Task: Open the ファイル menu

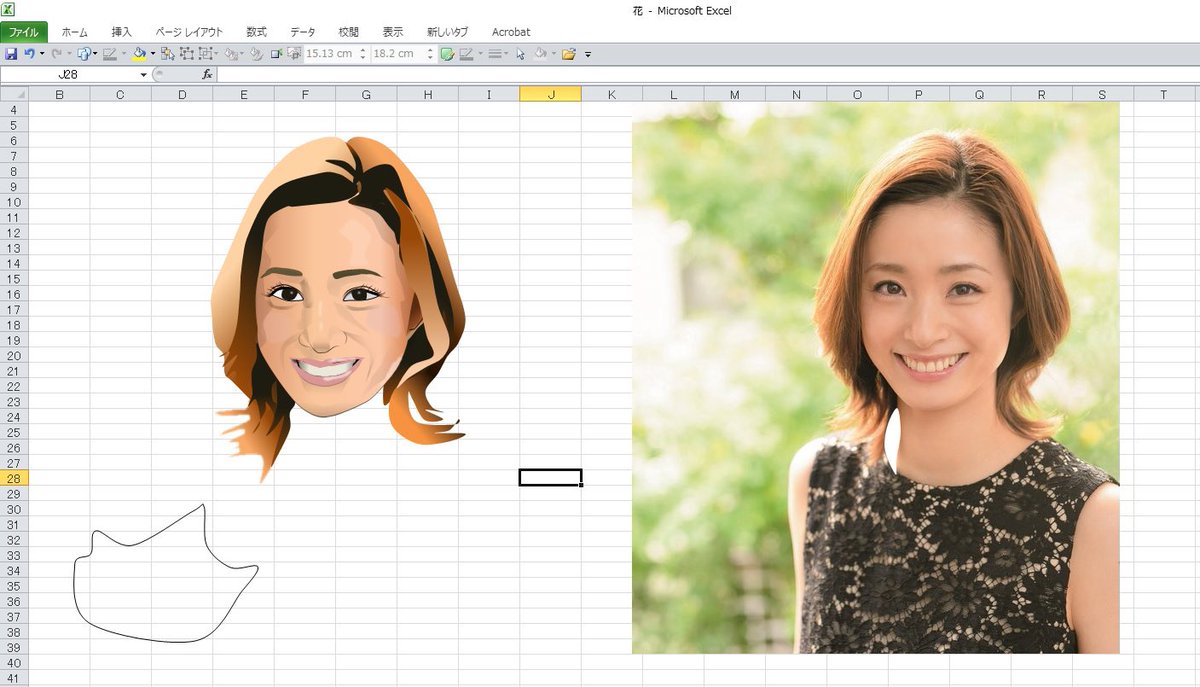Action: tap(23, 31)
